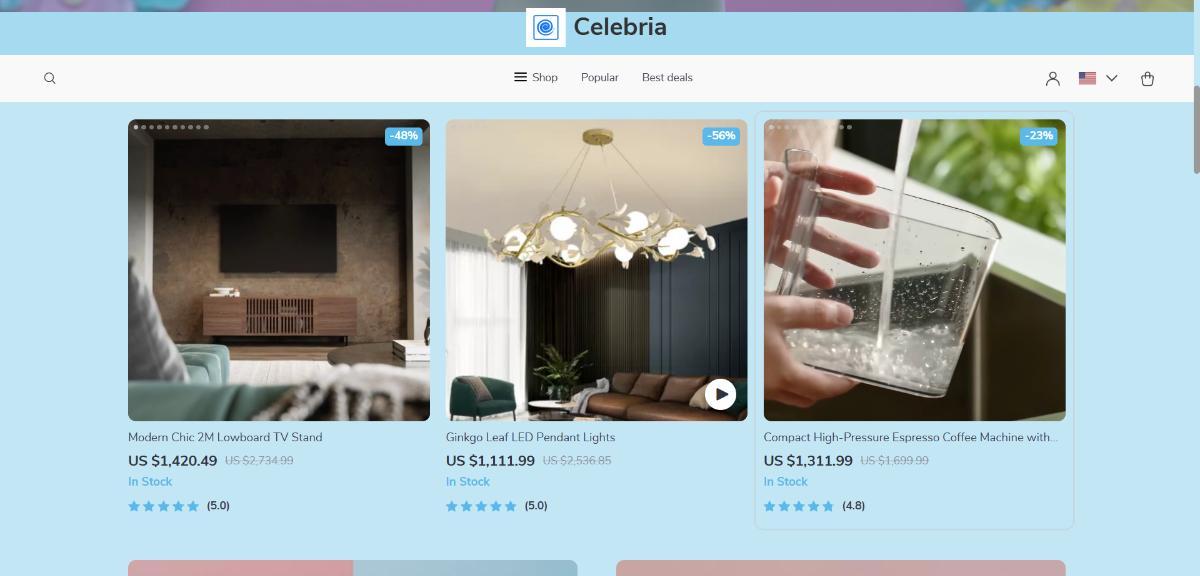This screenshot has height=576, width=1200.
Task: Click the page vertical scrollbar
Action: [1196, 130]
